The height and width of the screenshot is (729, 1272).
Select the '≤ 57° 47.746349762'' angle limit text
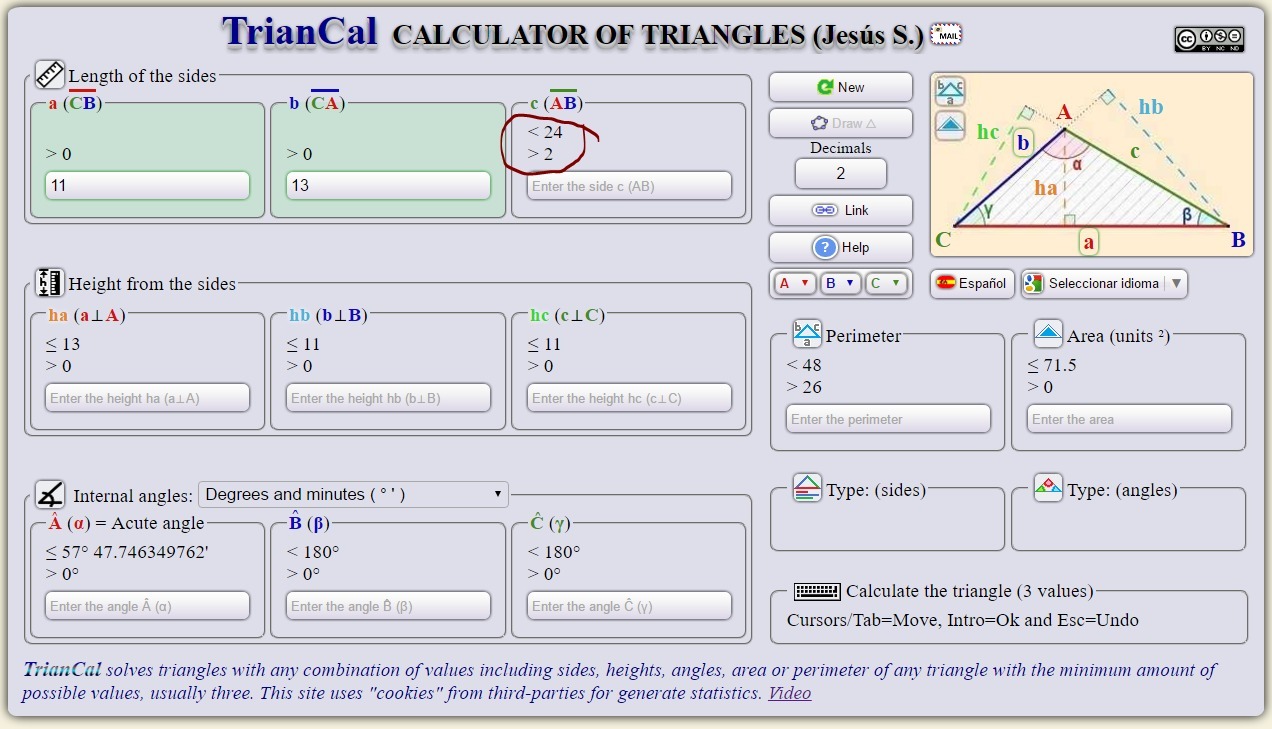(x=127, y=552)
